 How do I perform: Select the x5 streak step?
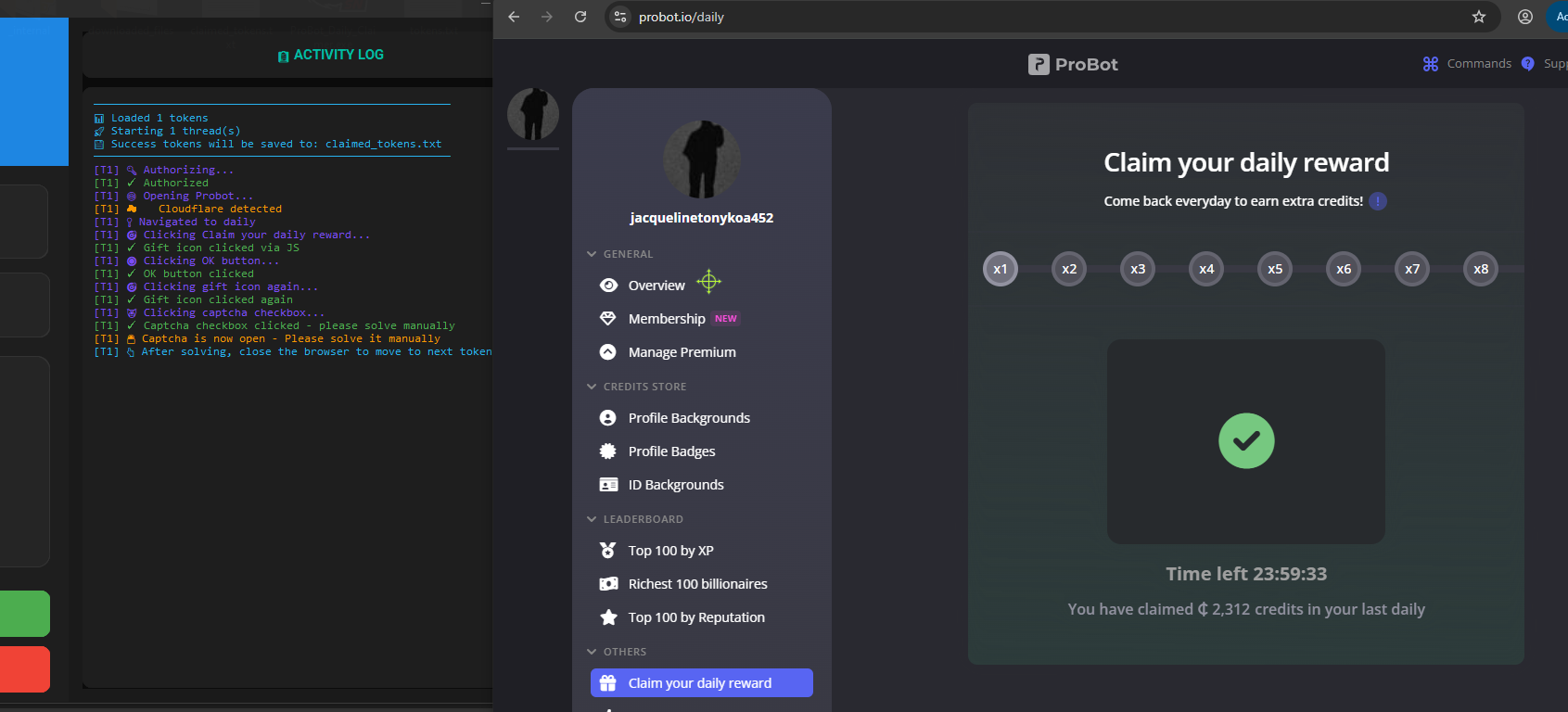(1275, 269)
